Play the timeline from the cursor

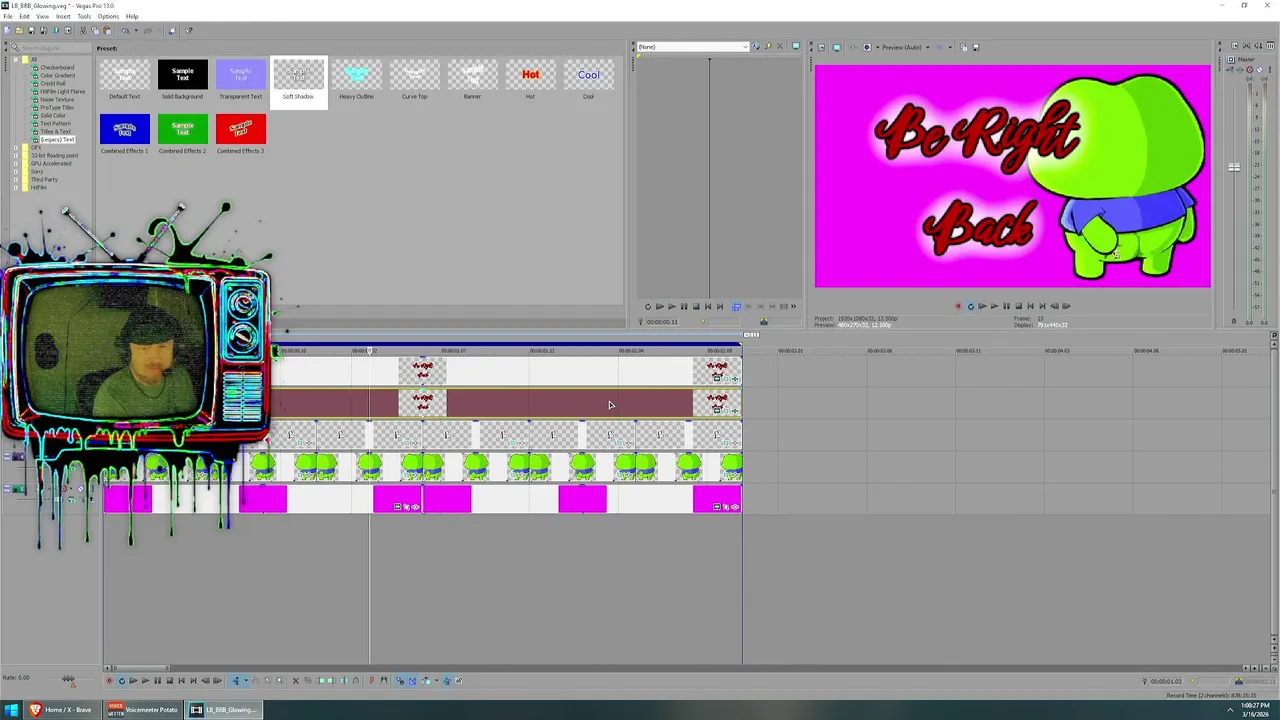tap(145, 681)
